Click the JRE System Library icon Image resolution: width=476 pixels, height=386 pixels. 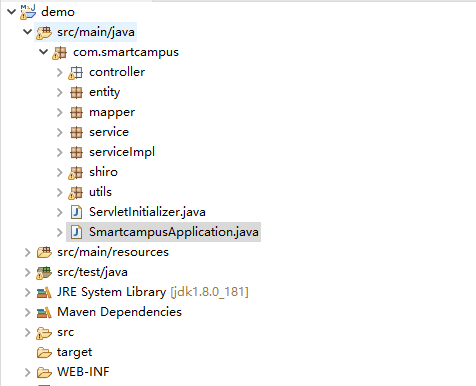pos(44,292)
